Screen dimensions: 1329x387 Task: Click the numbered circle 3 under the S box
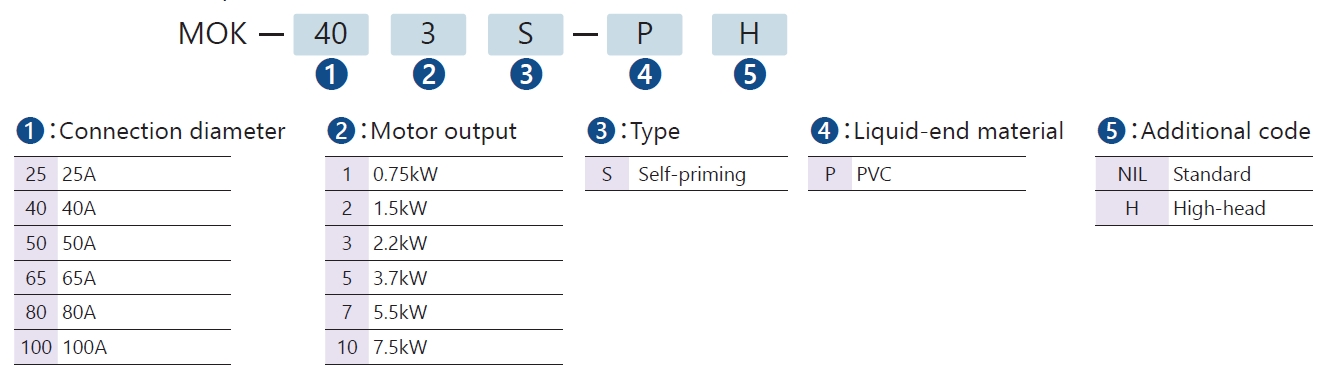(x=526, y=74)
